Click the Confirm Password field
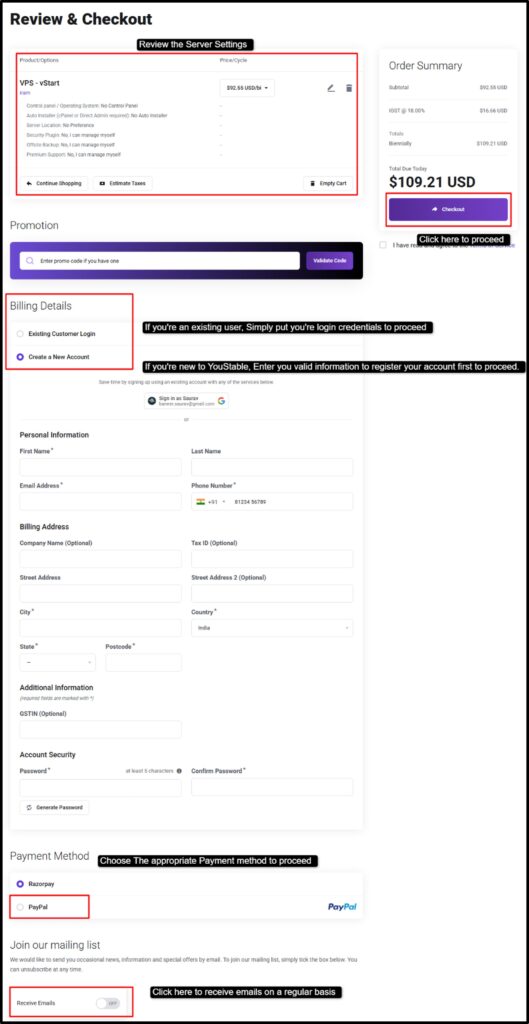This screenshot has height=1024, width=529. coord(272,787)
